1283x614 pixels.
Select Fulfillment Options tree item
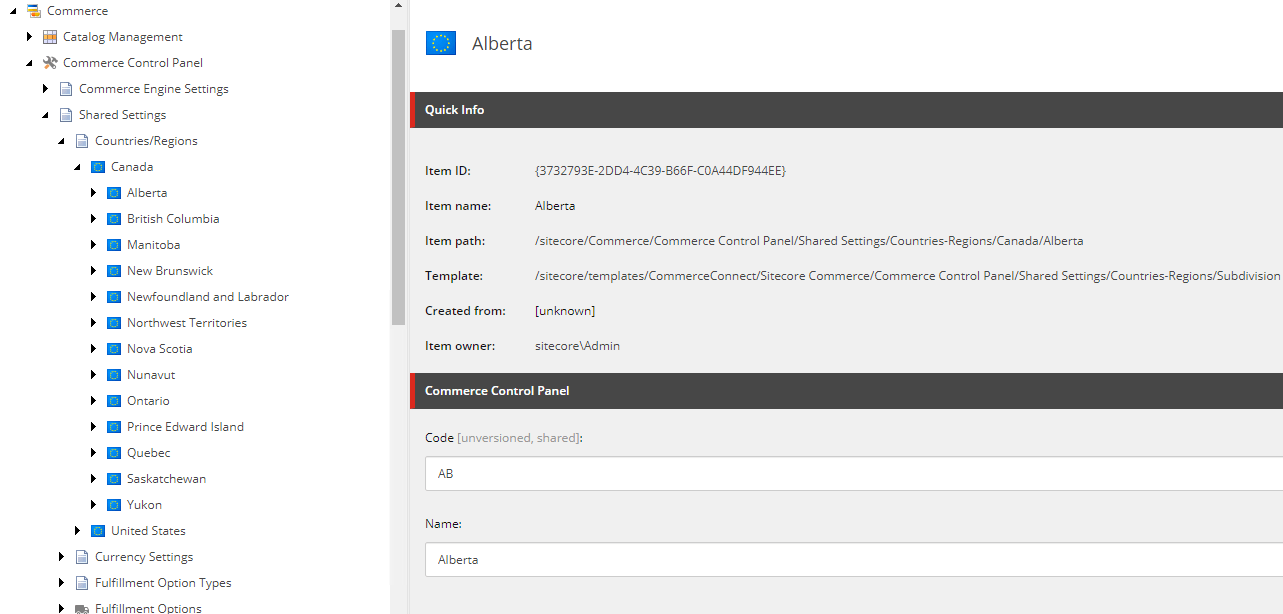(x=148, y=608)
